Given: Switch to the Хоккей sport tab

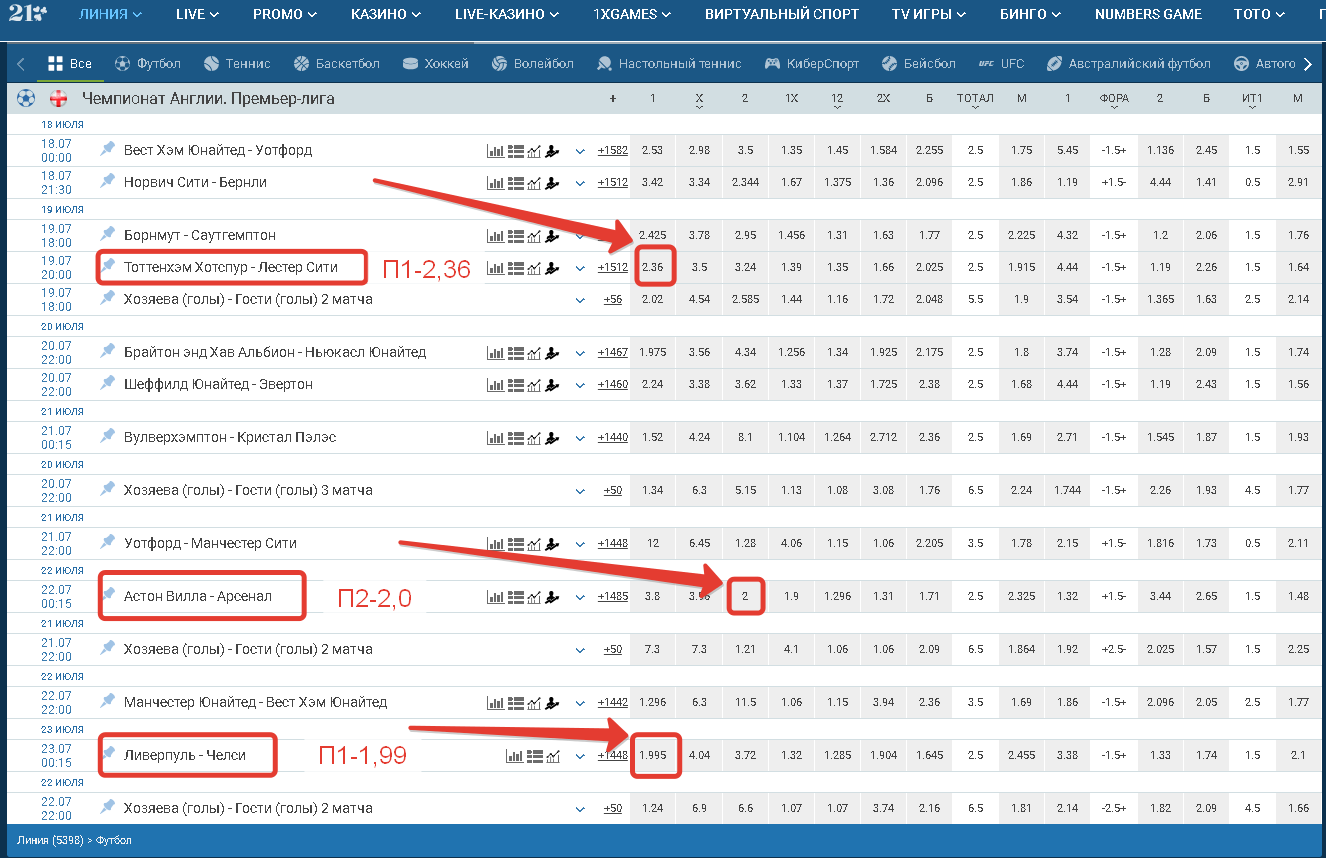Looking at the screenshot, I should point(435,63).
